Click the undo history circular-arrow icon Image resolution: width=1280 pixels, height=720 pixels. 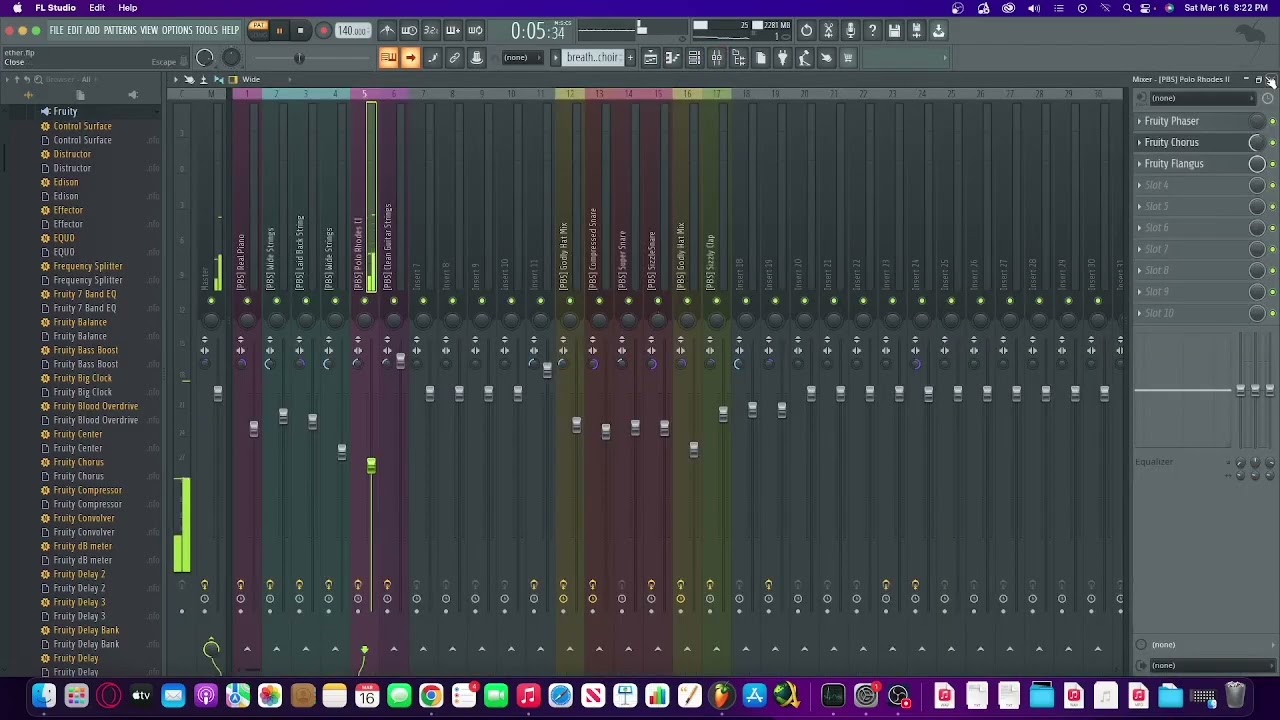[x=806, y=31]
